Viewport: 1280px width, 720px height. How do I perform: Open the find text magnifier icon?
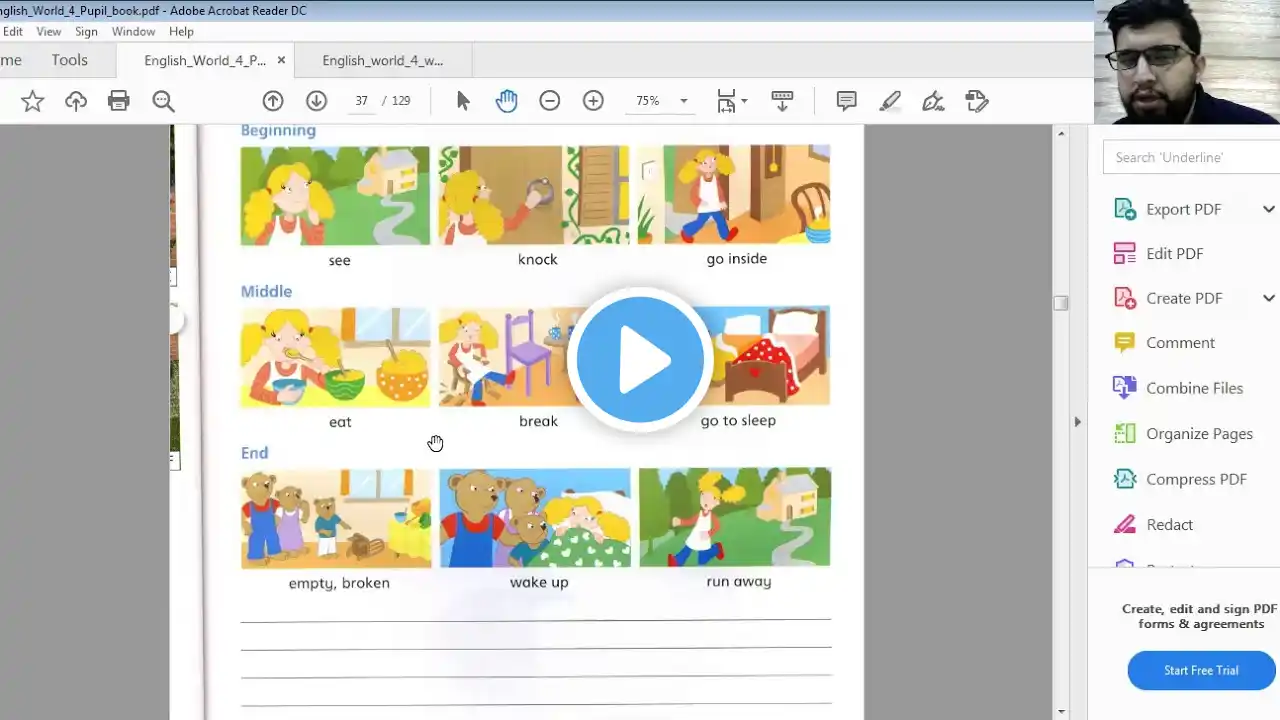click(x=163, y=101)
